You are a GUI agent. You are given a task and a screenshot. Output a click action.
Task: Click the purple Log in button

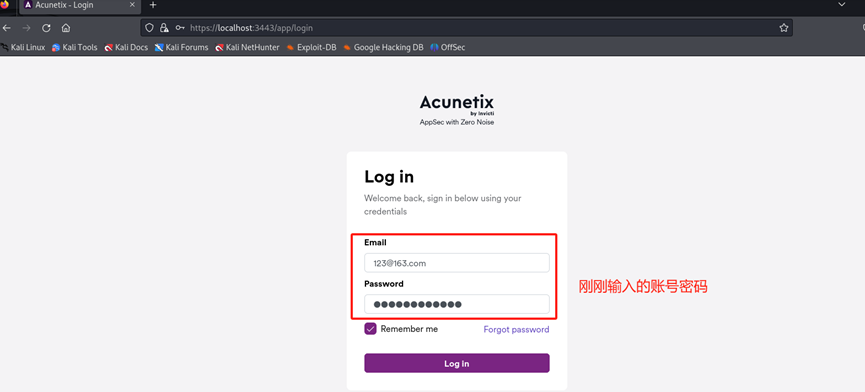pos(457,363)
